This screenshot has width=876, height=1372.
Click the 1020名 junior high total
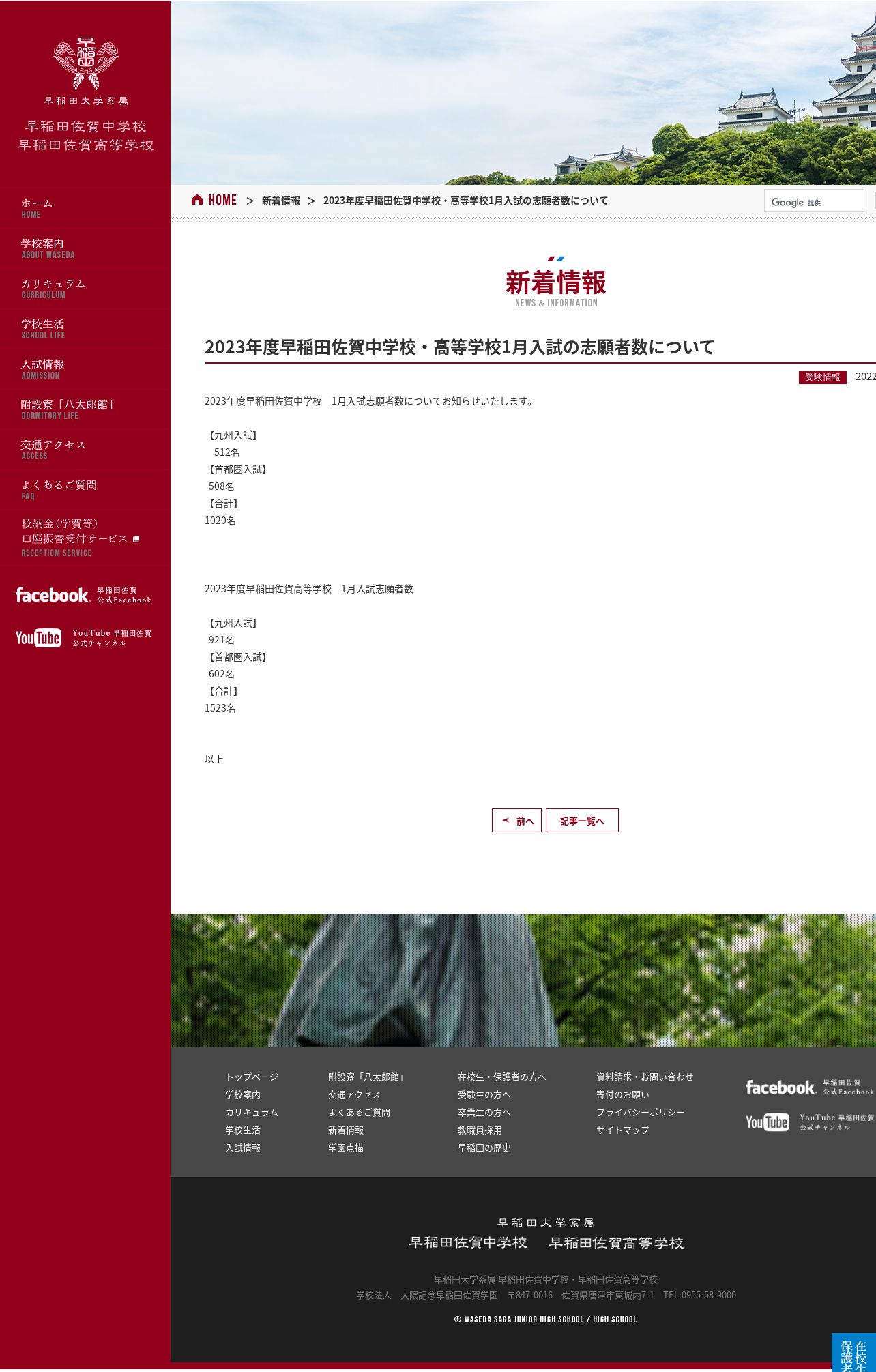point(220,521)
